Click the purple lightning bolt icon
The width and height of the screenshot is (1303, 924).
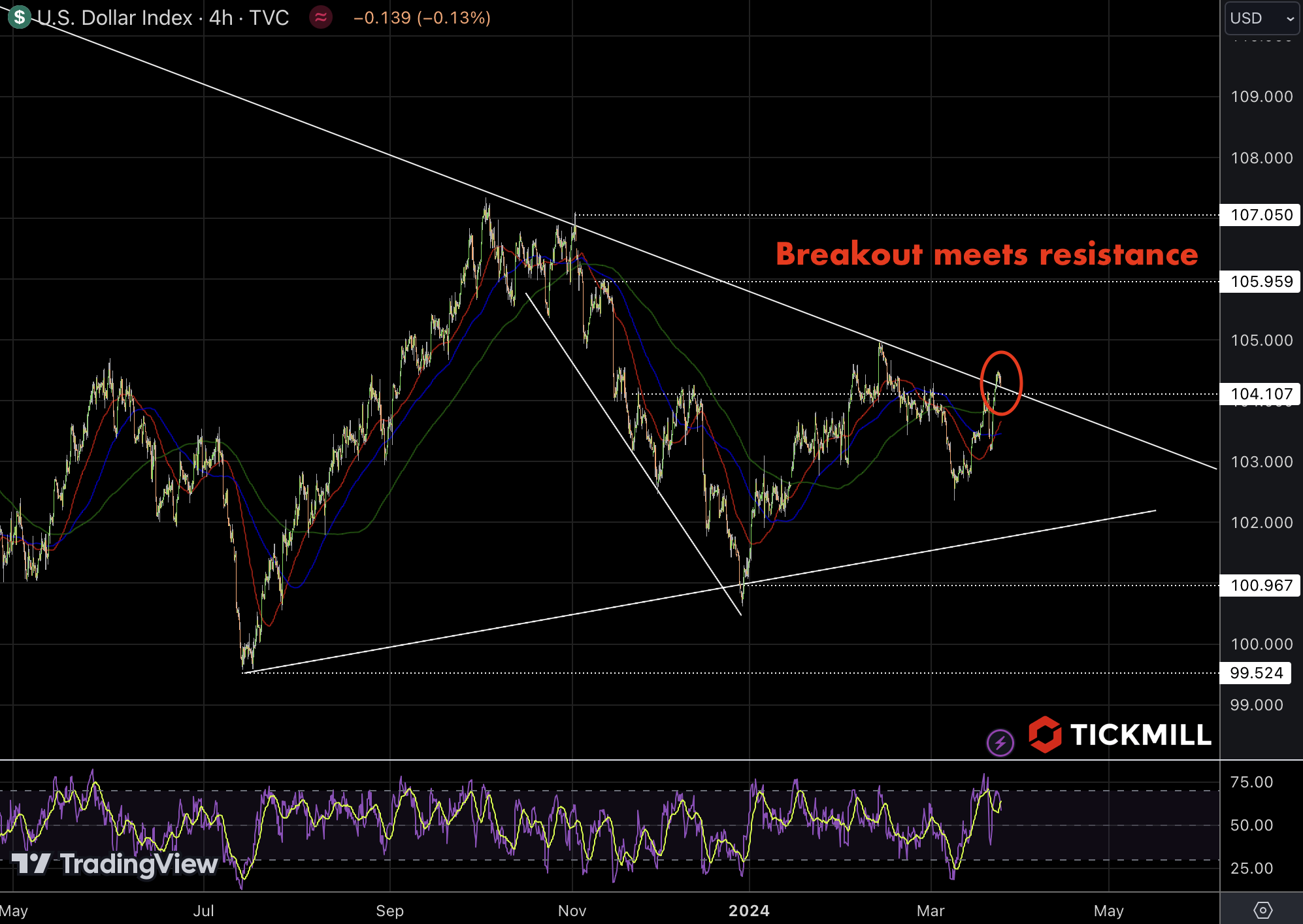(1000, 742)
